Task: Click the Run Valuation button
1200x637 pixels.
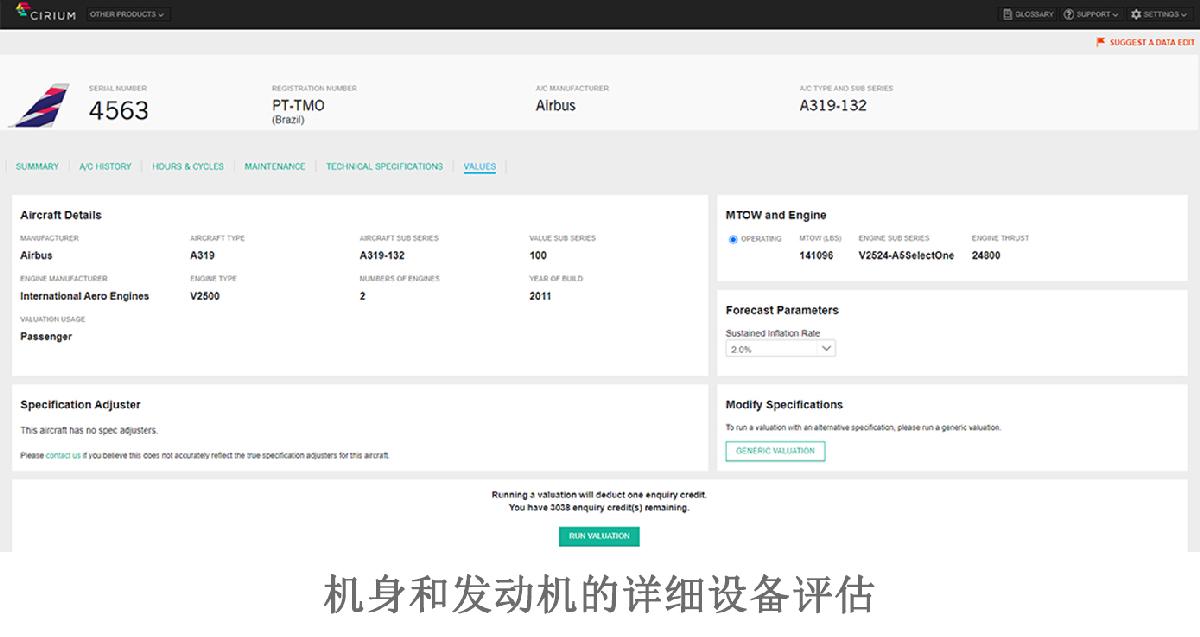Action: pos(599,536)
